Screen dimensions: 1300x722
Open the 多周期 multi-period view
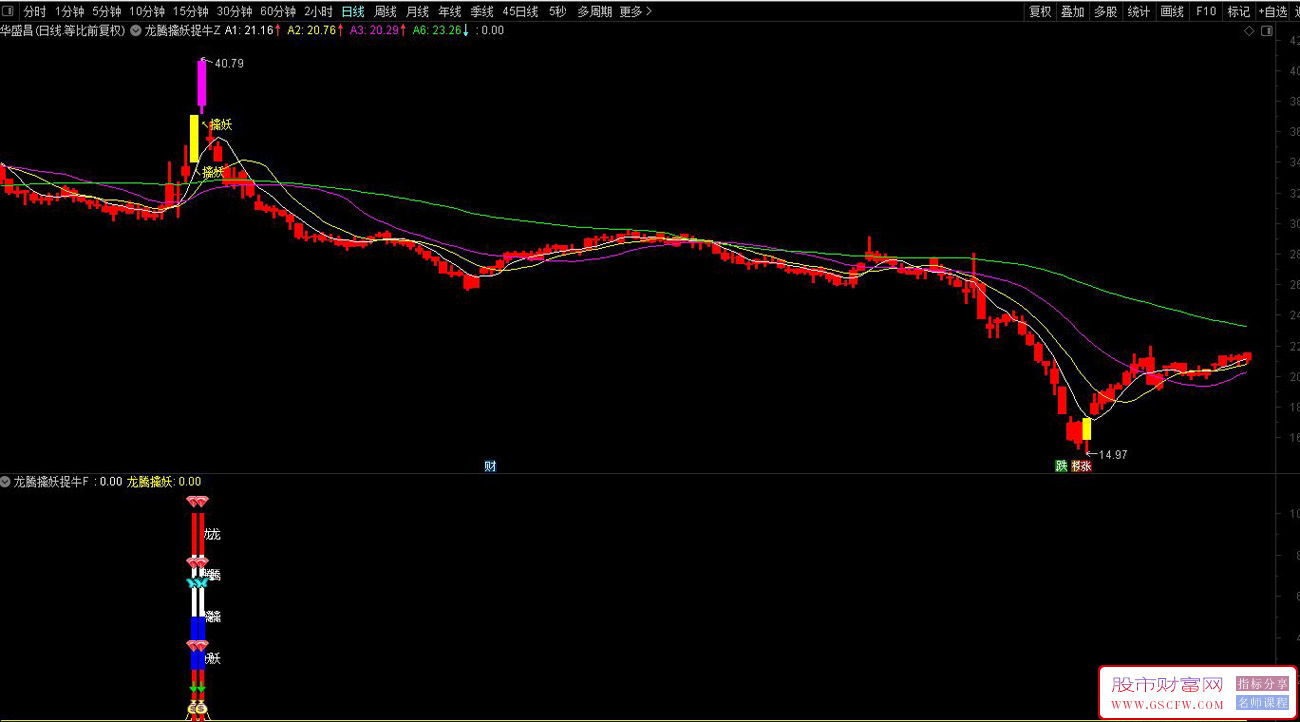594,12
